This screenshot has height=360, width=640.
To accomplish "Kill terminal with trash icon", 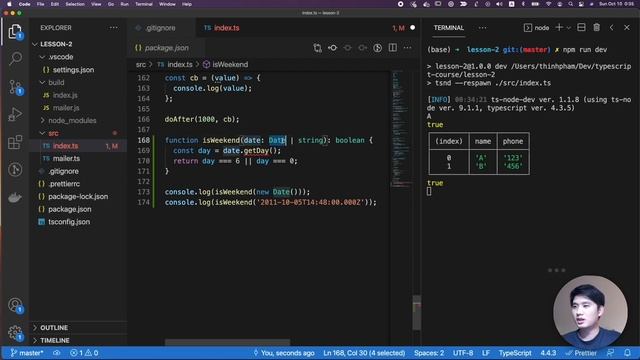I will coord(596,27).
